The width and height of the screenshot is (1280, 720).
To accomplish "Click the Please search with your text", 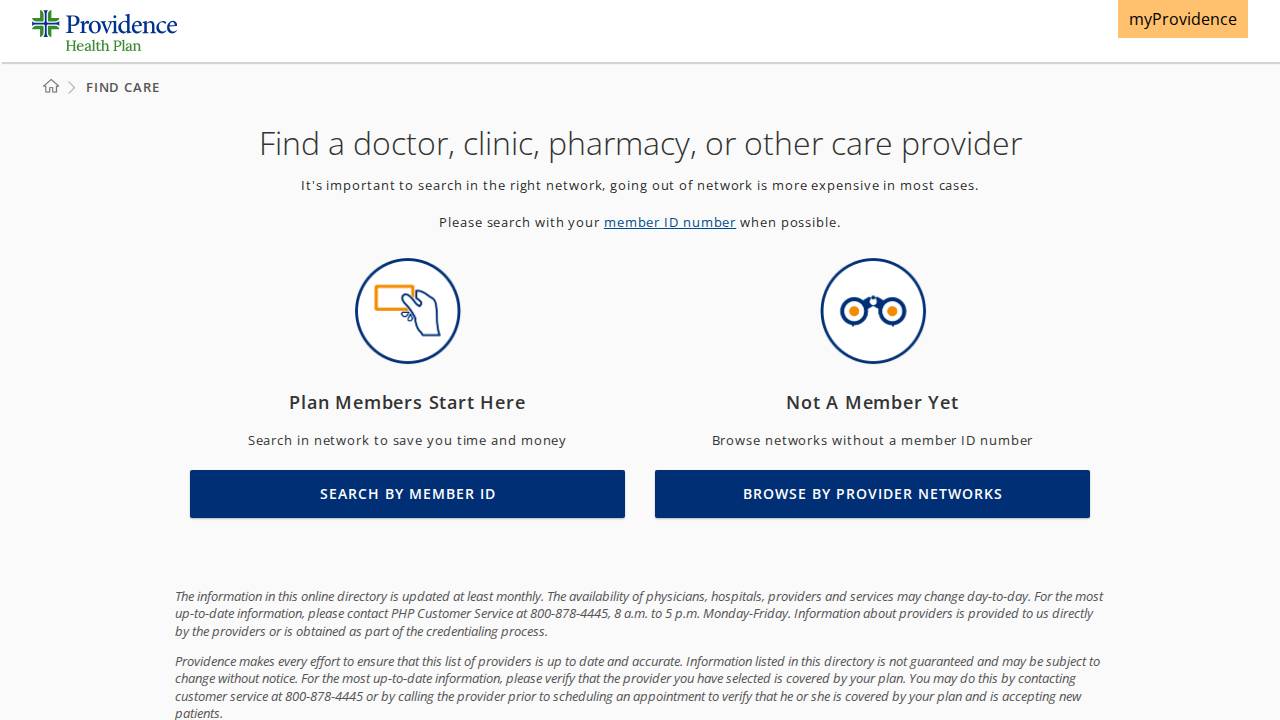I will (519, 222).
